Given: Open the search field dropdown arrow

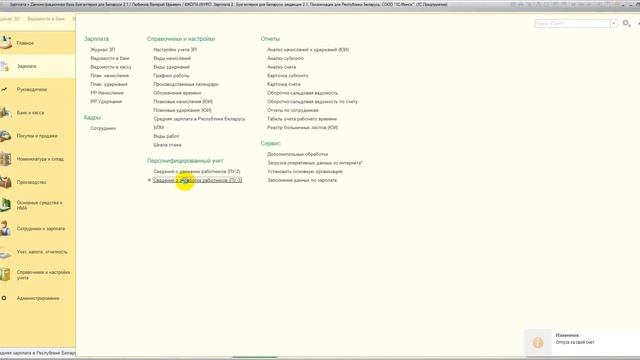Looking at the screenshot, I should [613, 24].
